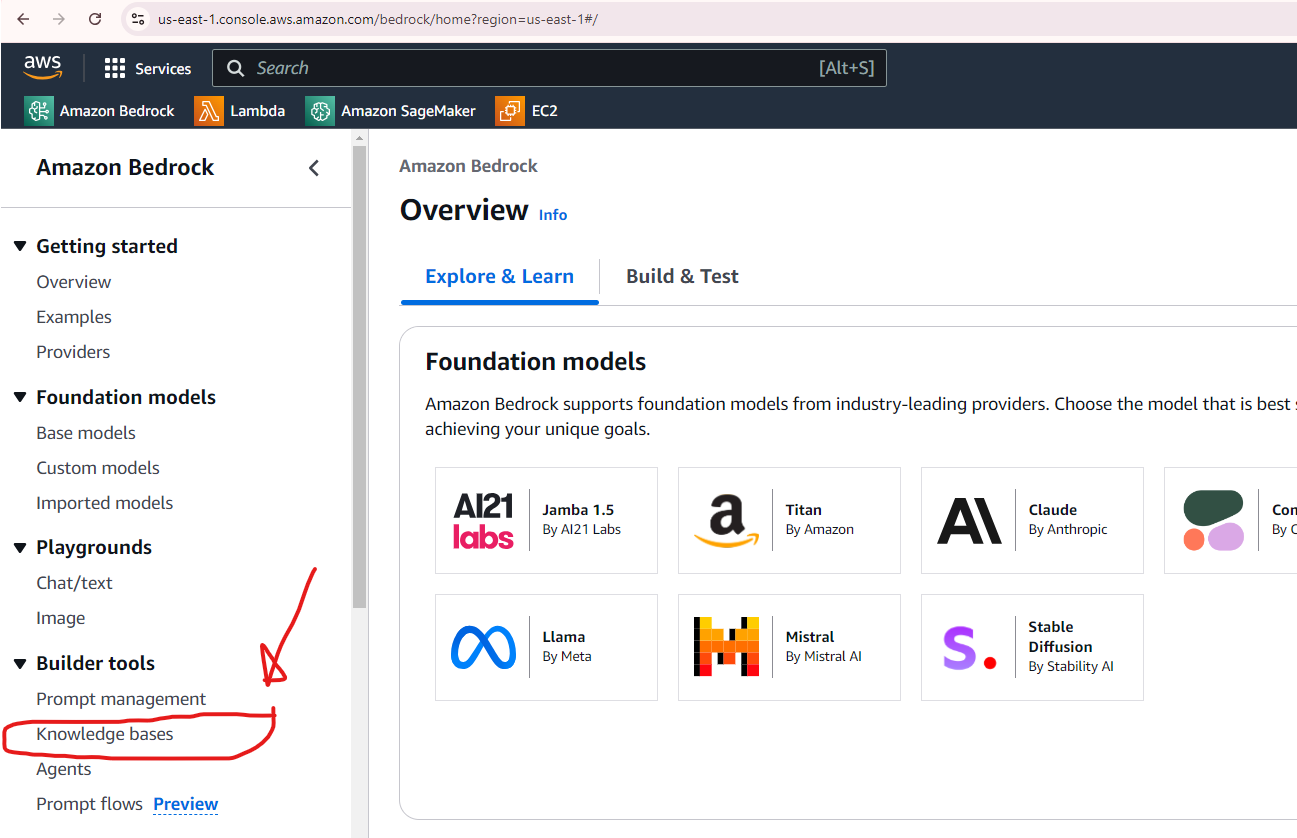Select the Claude by Anthropic model card

pos(1032,520)
